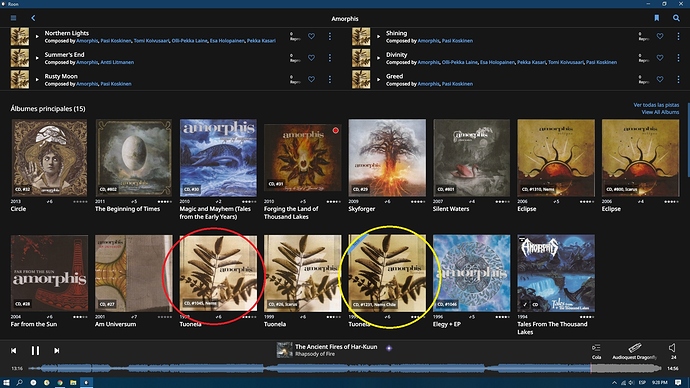Image resolution: width=690 pixels, height=388 pixels.
Task: Open the volume speaker control
Action: point(672,348)
